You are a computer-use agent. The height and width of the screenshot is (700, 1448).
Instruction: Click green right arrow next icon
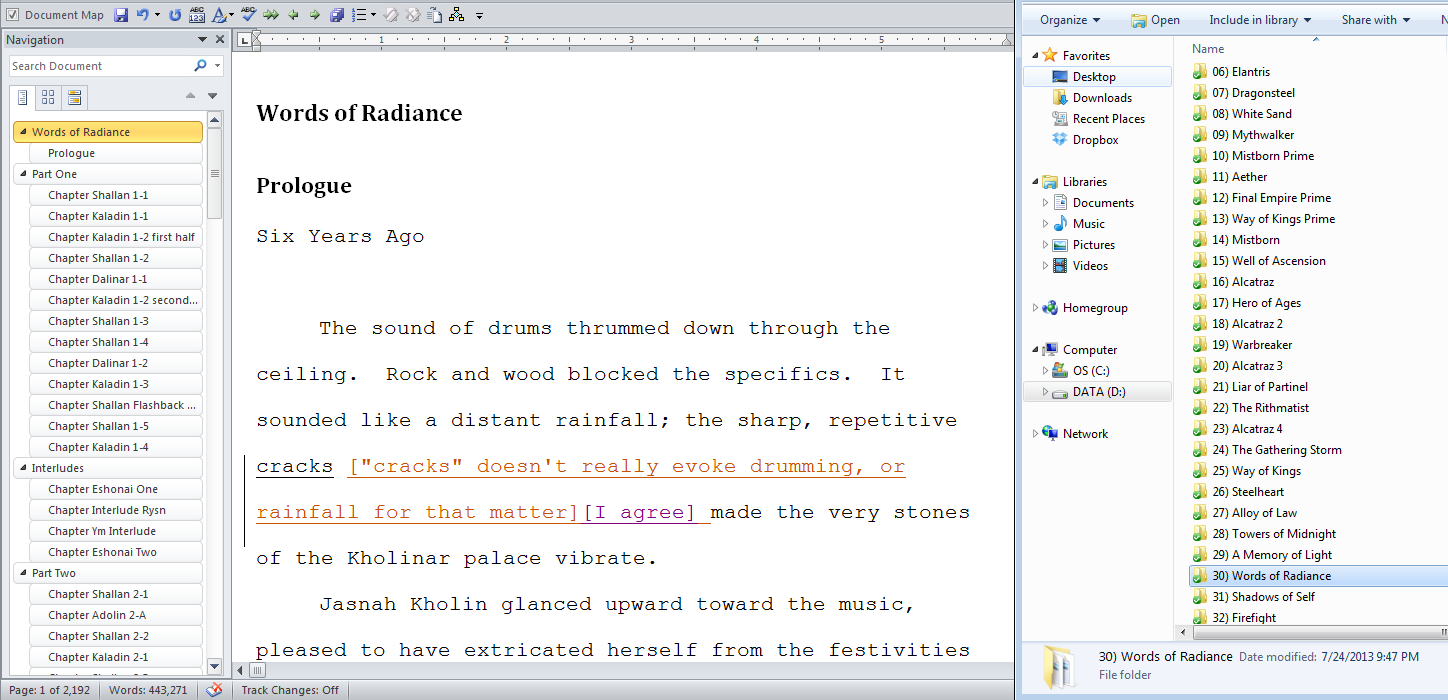(315, 15)
